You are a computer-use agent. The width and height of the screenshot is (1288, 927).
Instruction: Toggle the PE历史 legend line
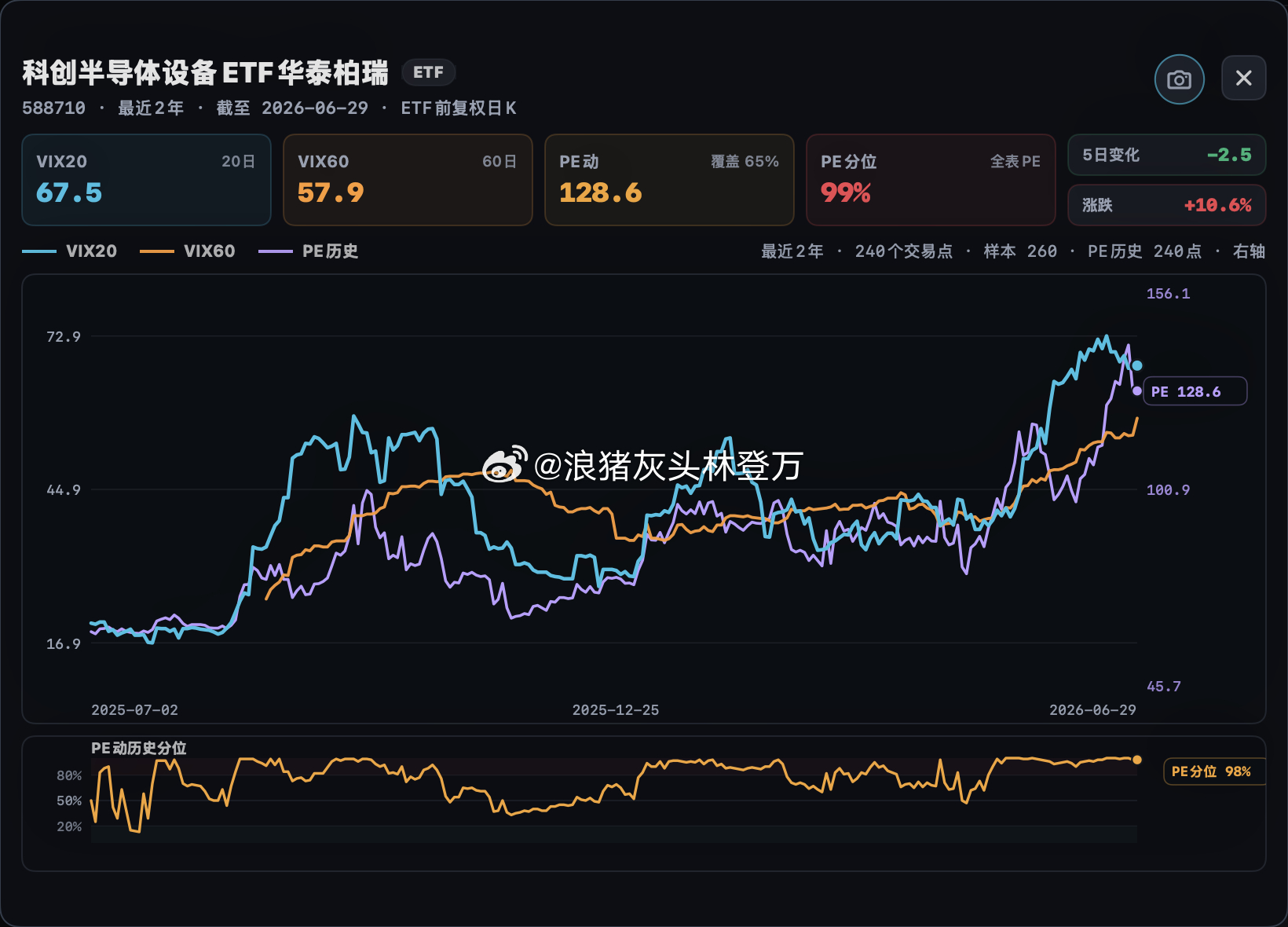[x=309, y=251]
